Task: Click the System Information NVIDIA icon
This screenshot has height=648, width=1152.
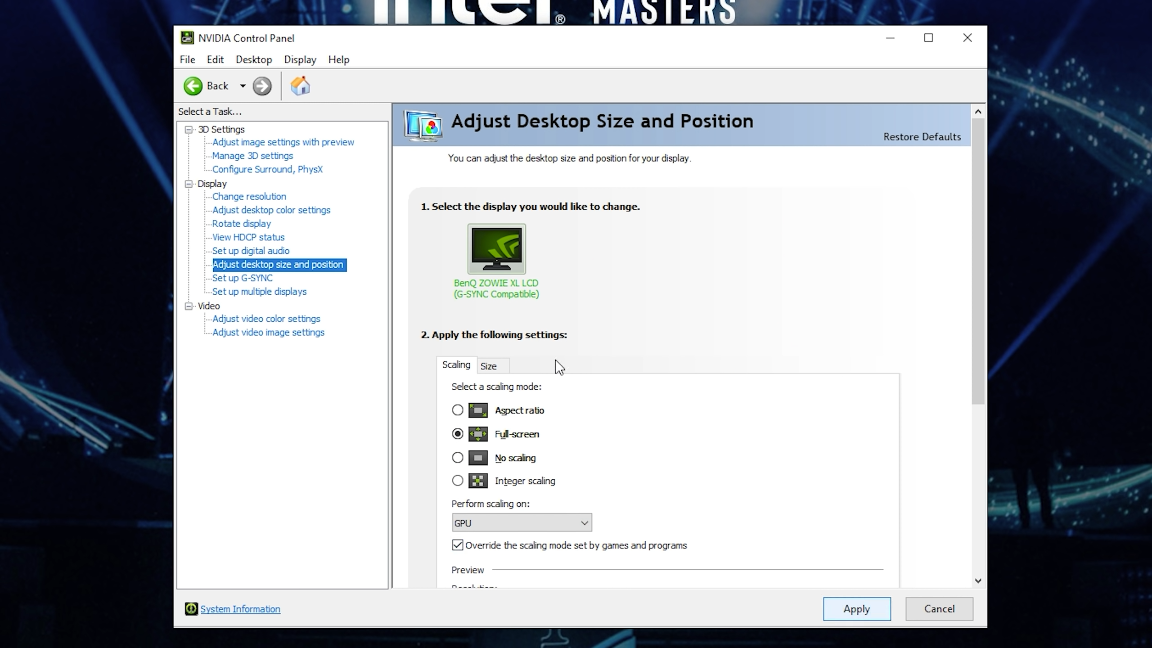Action: 191,608
